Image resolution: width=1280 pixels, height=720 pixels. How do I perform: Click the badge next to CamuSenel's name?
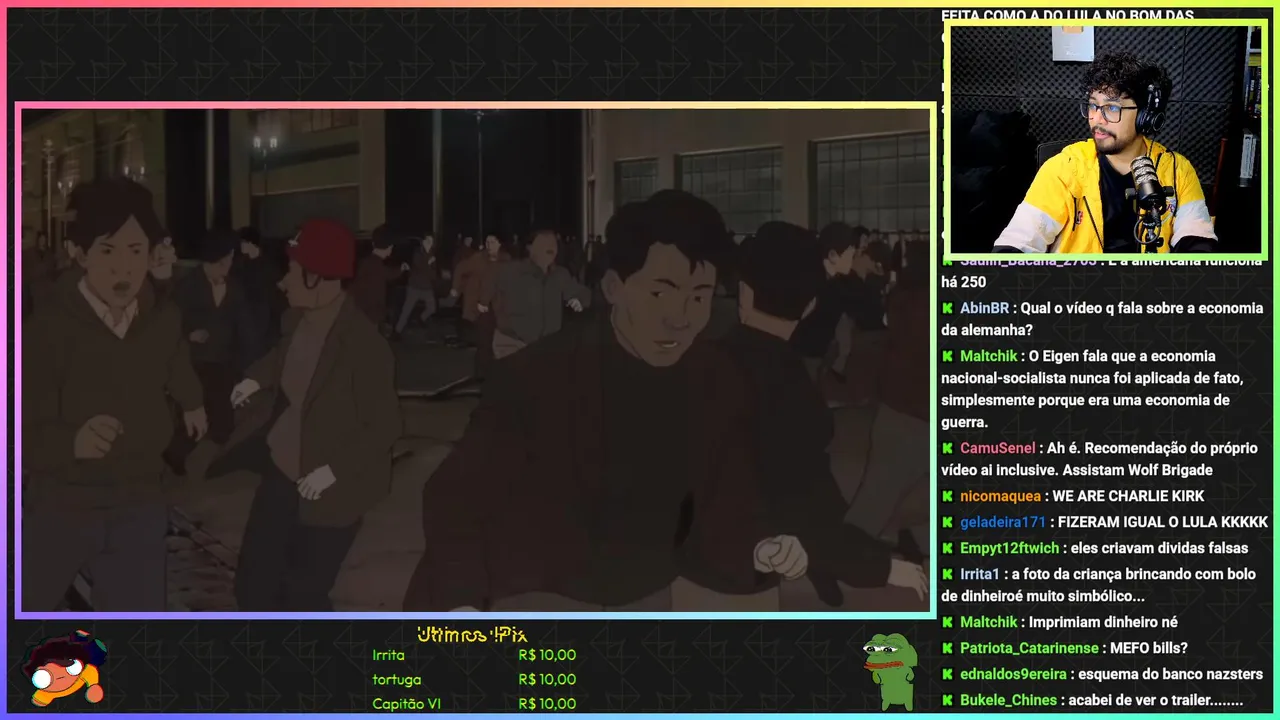947,448
